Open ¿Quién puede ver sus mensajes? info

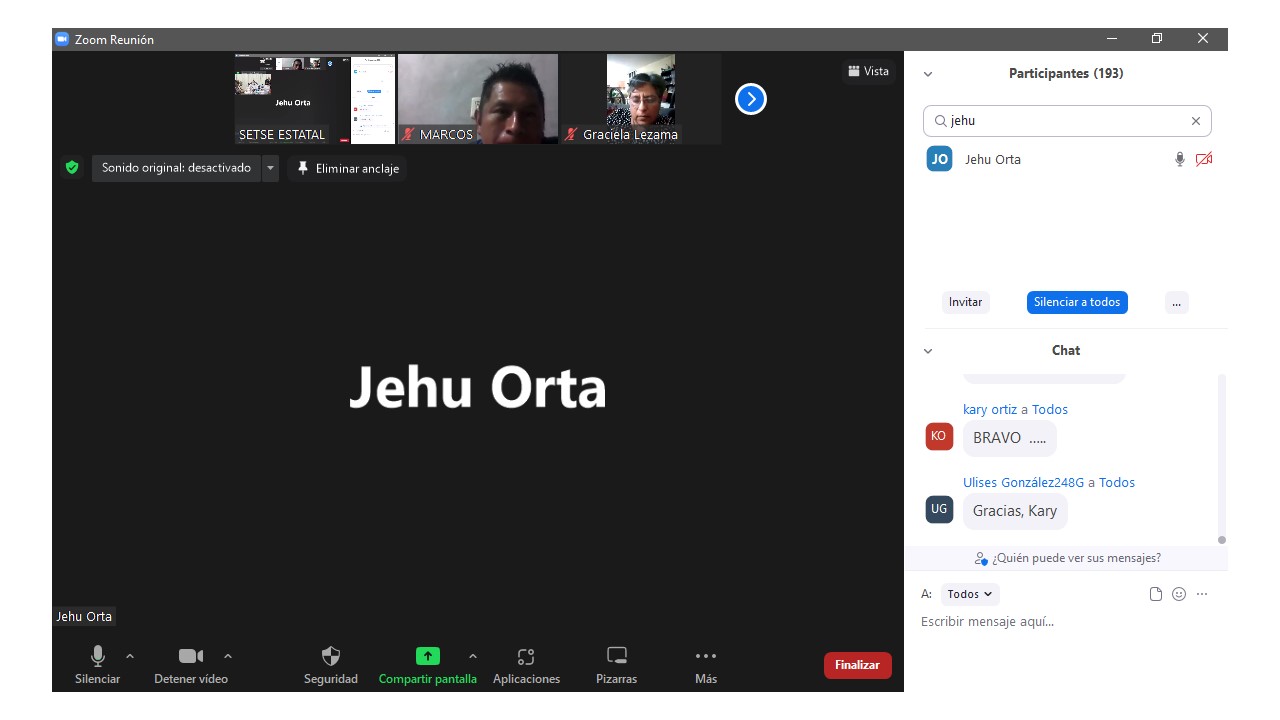click(1067, 558)
